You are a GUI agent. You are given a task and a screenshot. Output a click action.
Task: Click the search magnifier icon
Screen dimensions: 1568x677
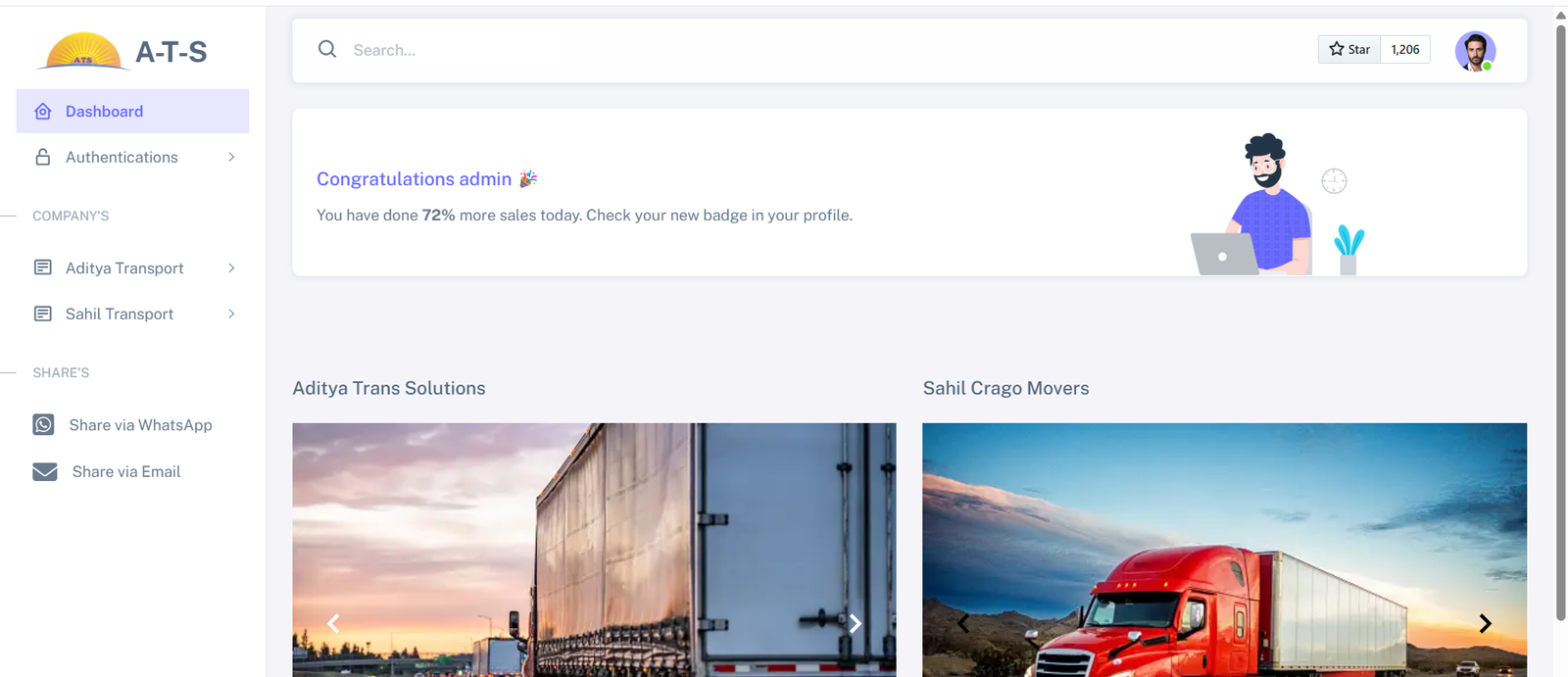click(327, 49)
